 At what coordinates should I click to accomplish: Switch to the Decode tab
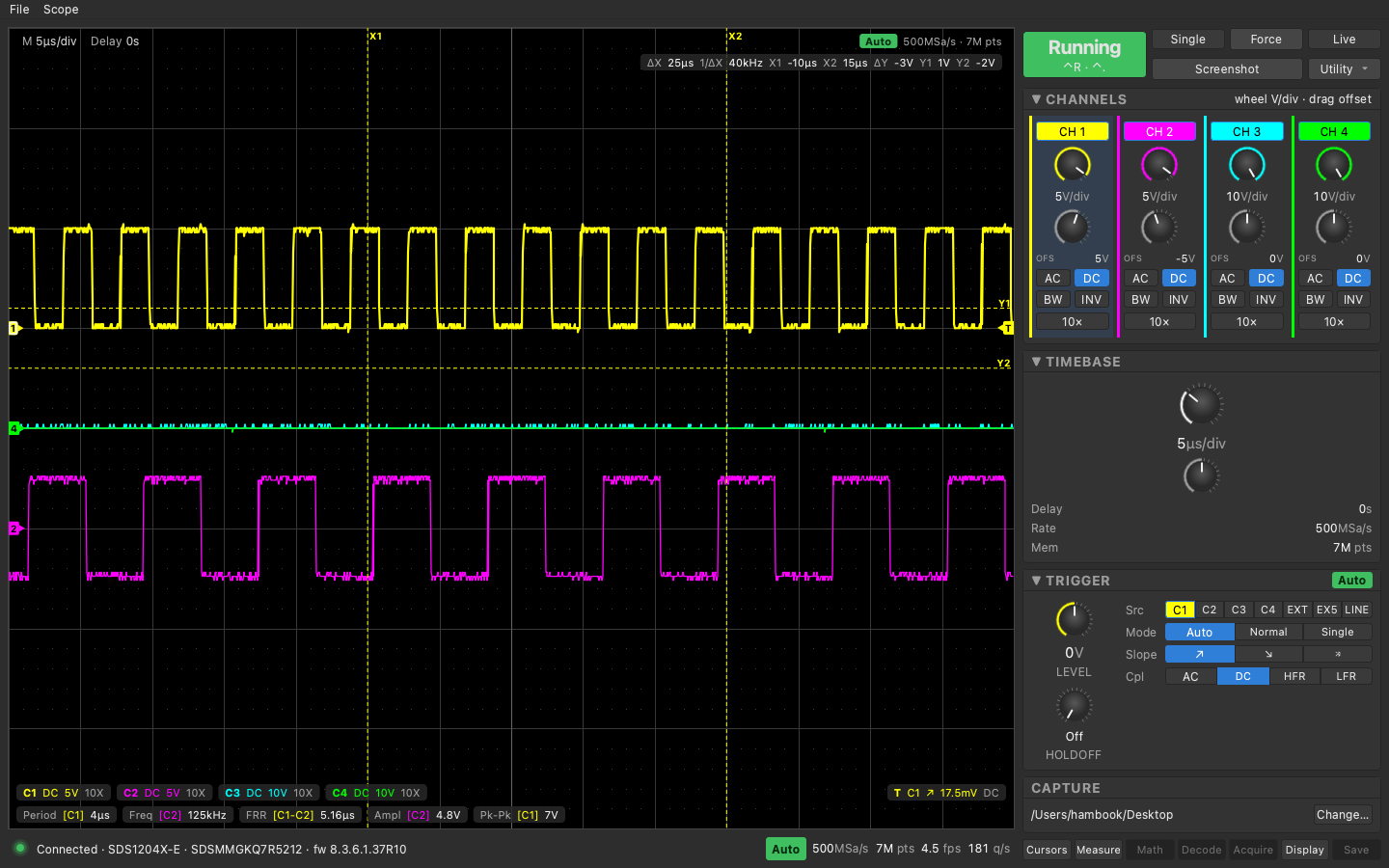click(1202, 850)
